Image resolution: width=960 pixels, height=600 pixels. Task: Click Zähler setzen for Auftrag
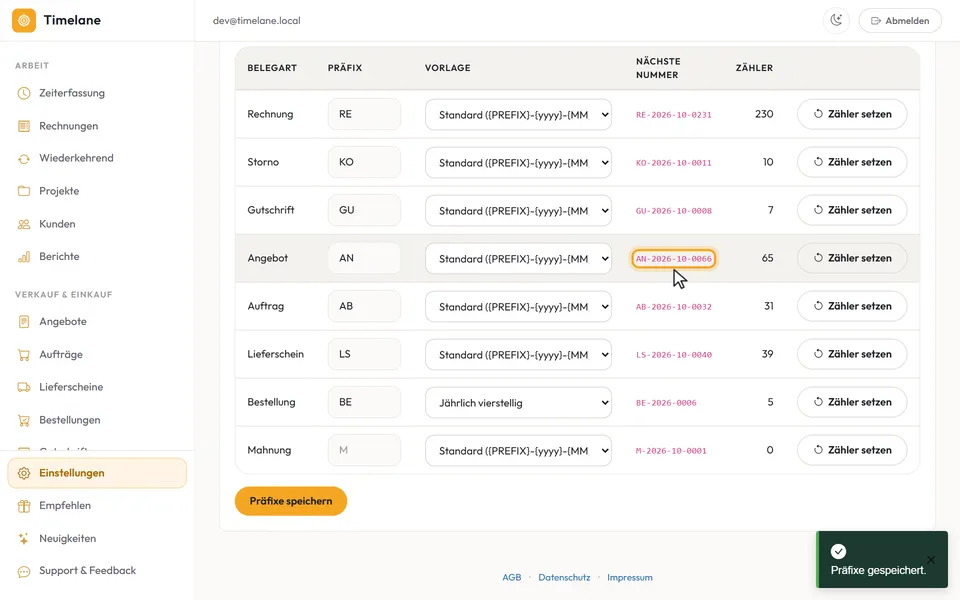point(852,306)
